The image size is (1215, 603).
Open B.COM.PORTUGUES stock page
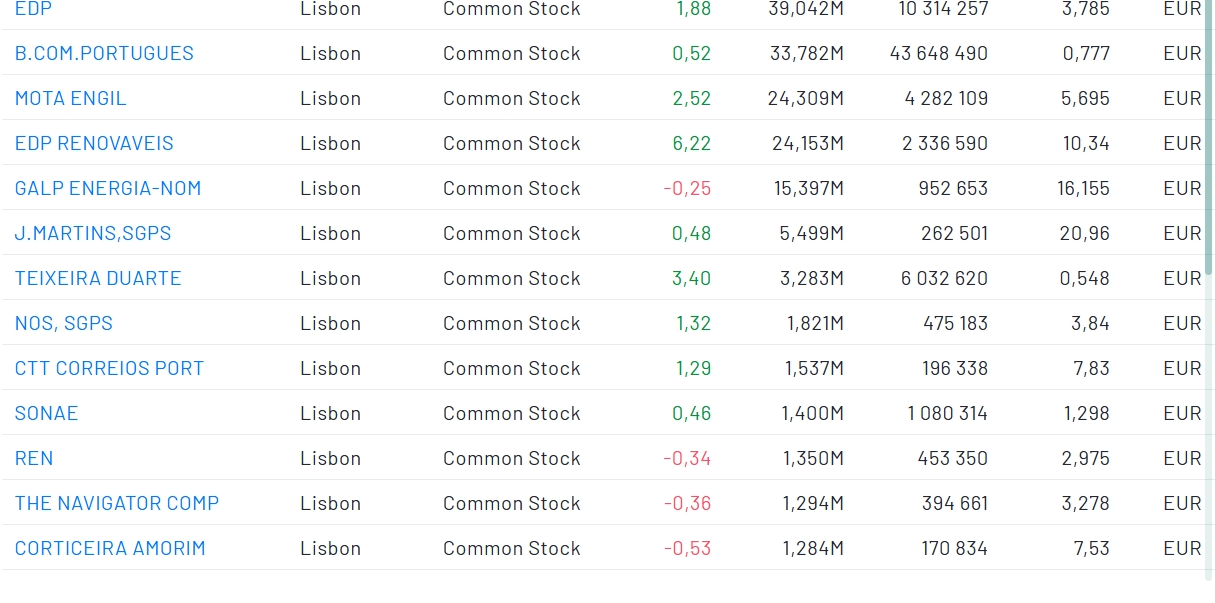[104, 53]
